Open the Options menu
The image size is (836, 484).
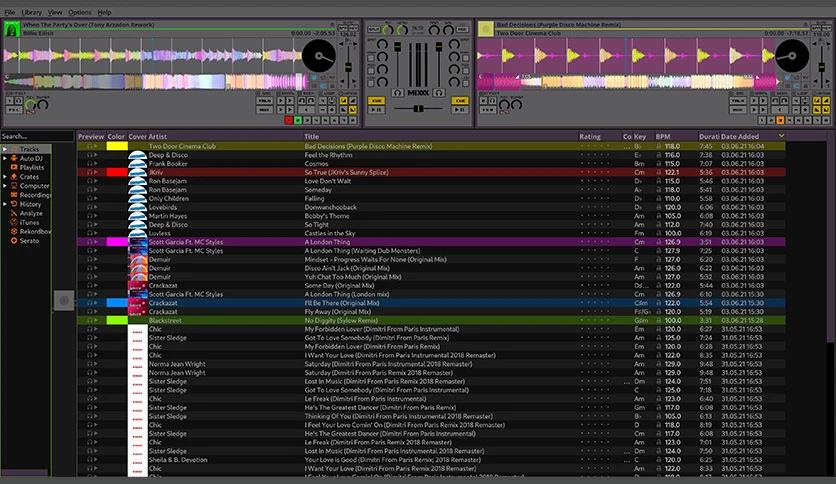pyautogui.click(x=79, y=12)
